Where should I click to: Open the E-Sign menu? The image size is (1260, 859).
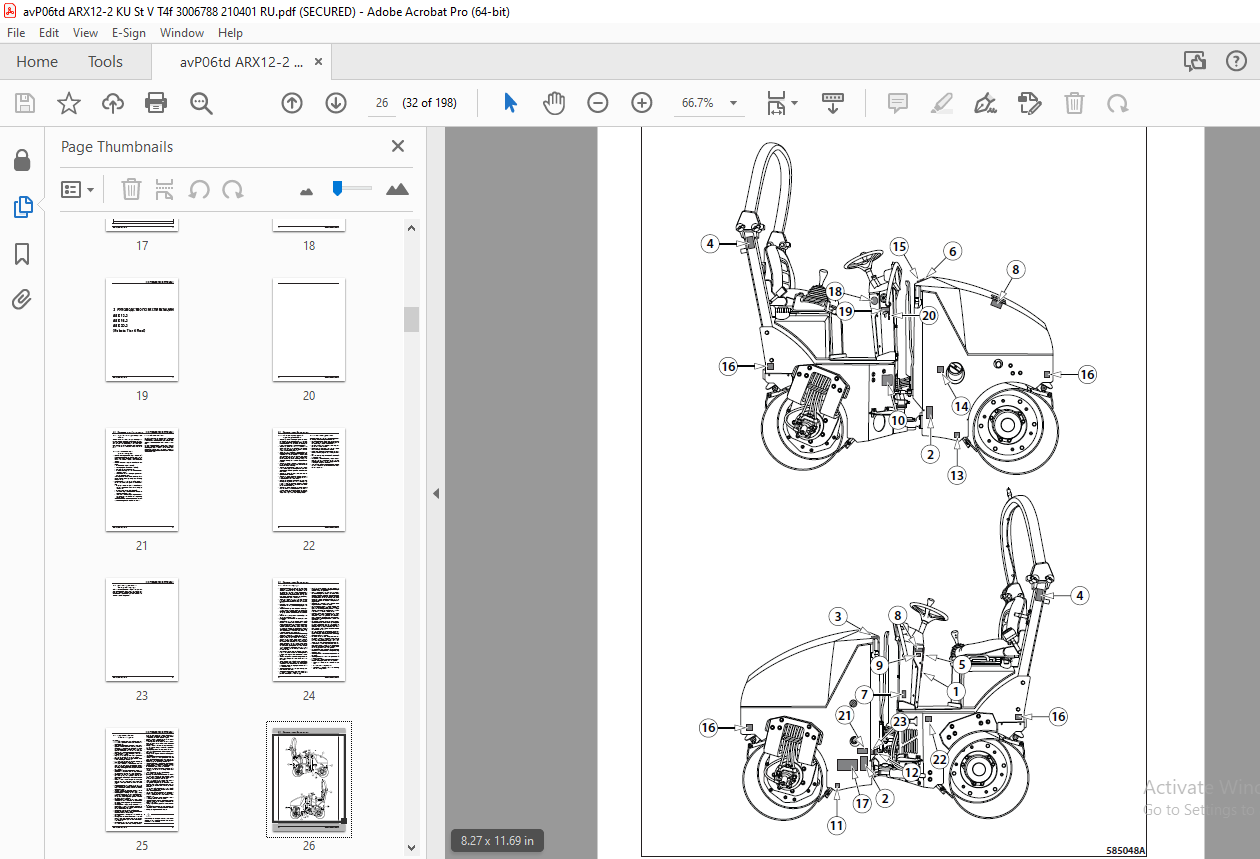(129, 32)
